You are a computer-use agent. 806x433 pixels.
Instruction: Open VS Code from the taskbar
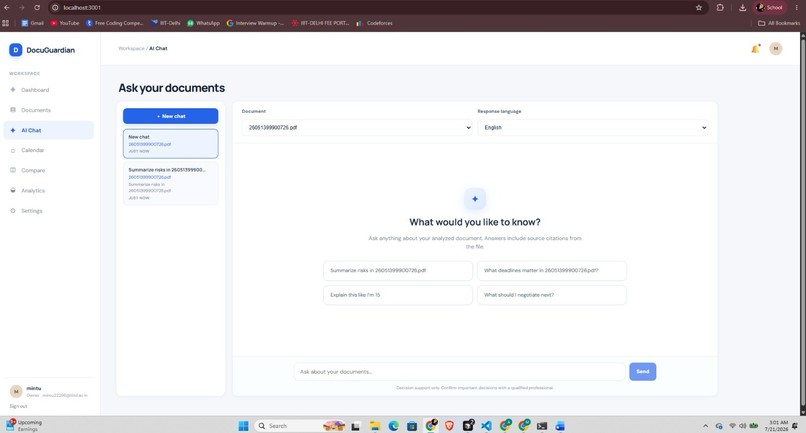click(x=486, y=426)
